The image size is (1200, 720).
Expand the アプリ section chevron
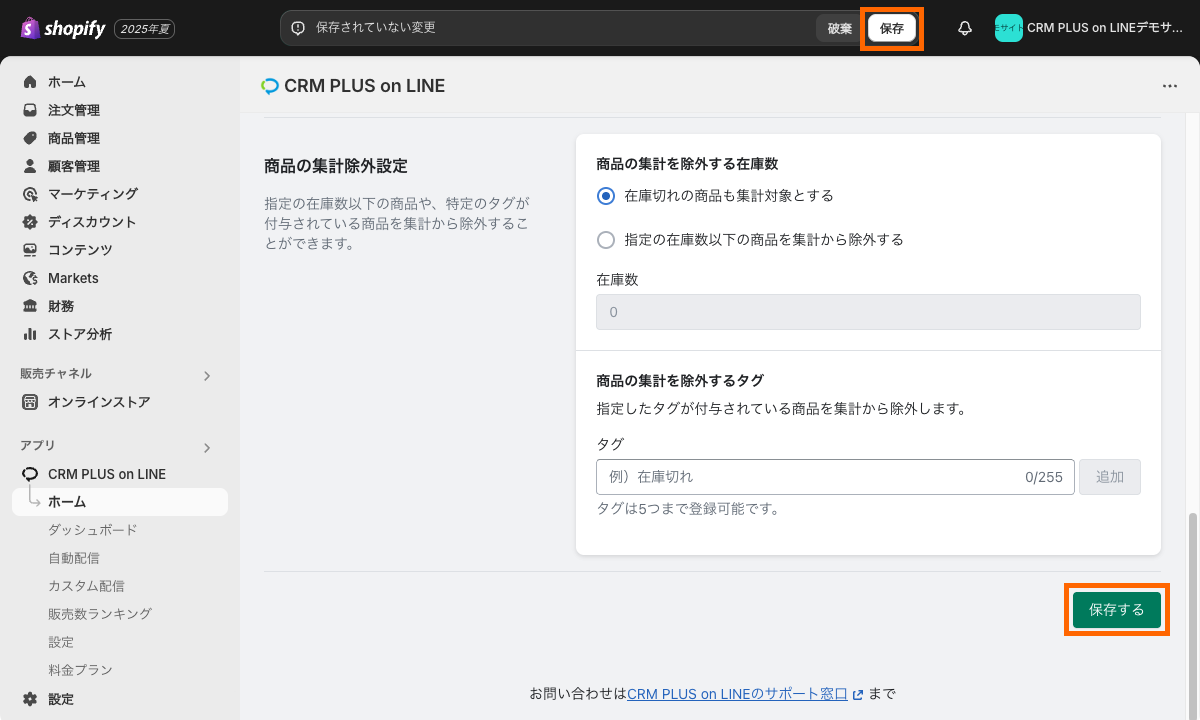(207, 448)
